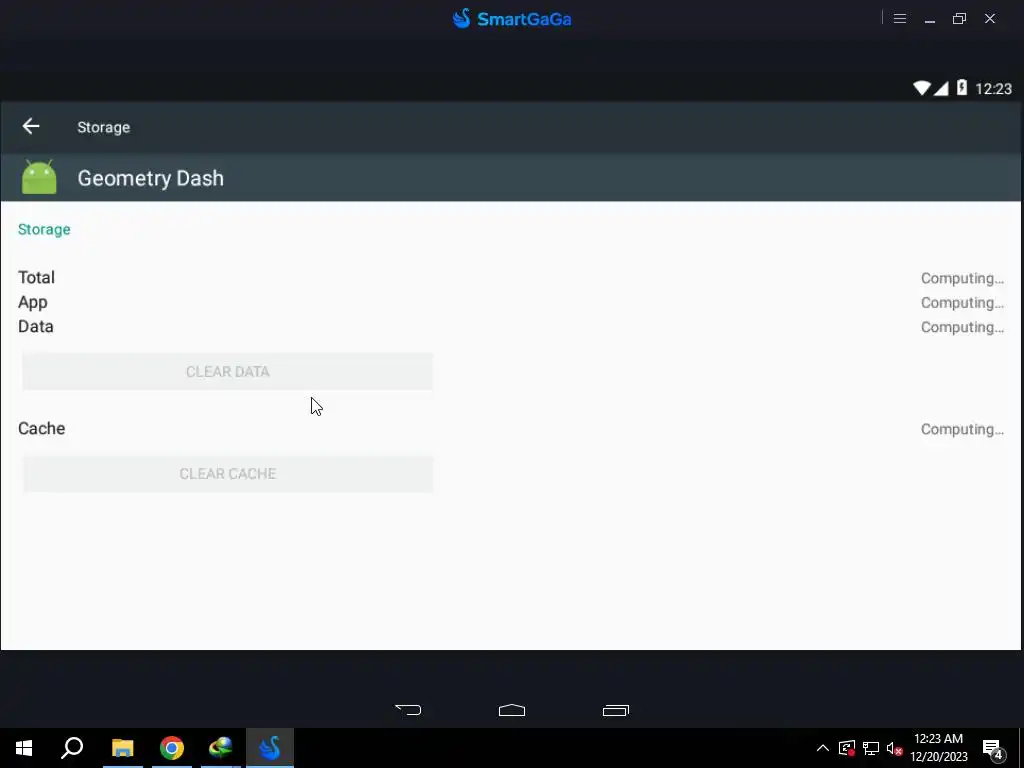Click the Wi-Fi status icon
1024x768 pixels.
click(921, 88)
